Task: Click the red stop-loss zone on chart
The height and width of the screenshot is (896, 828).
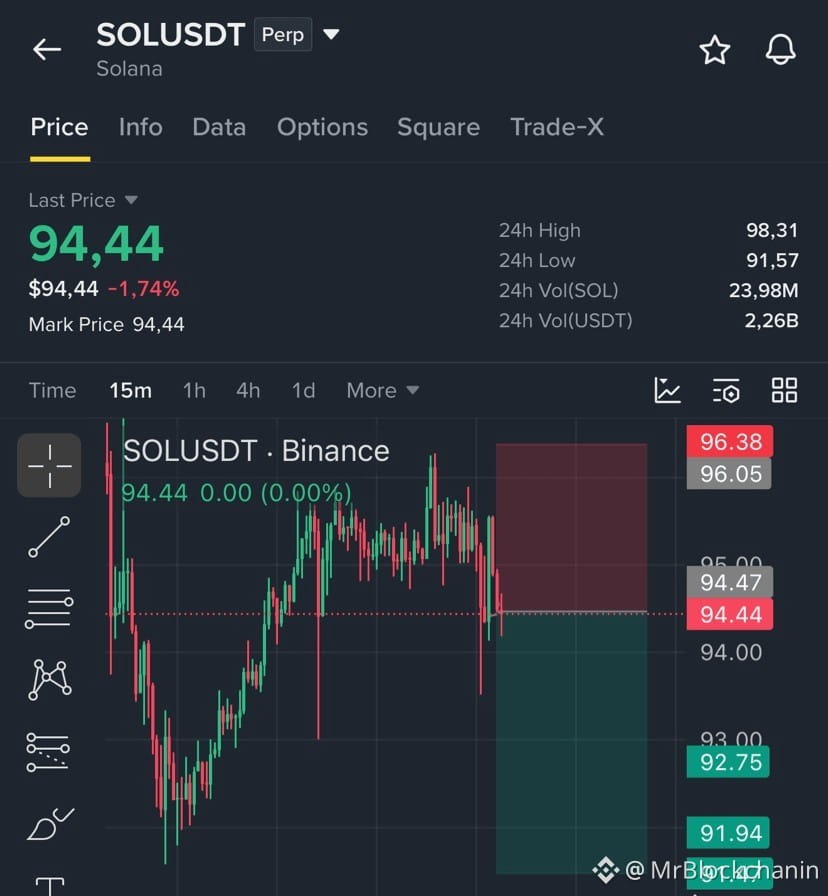Action: point(571,527)
